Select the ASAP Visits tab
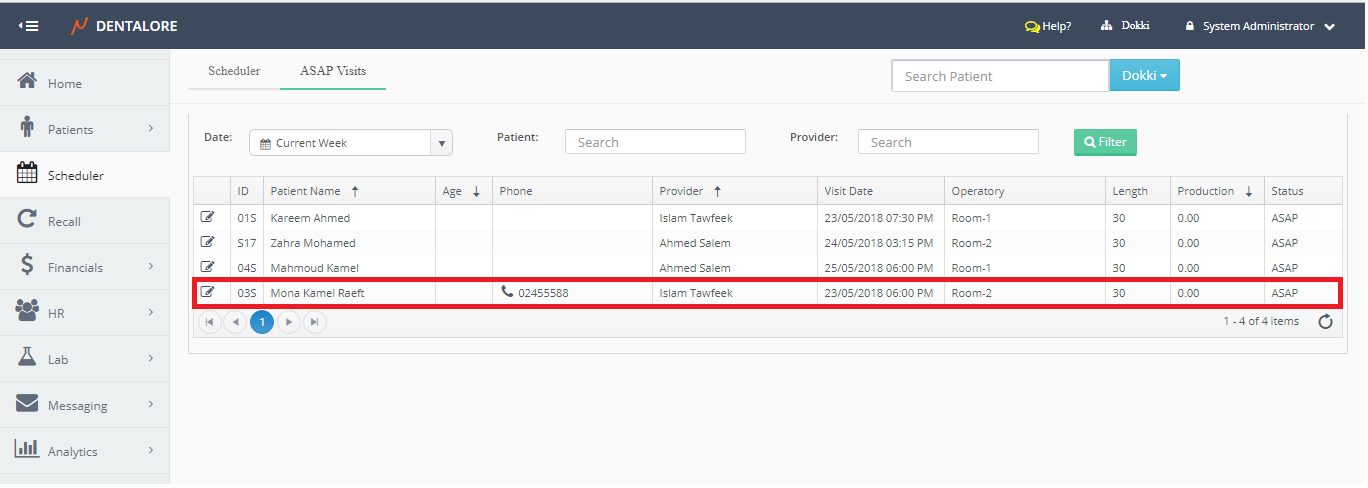 pos(333,71)
